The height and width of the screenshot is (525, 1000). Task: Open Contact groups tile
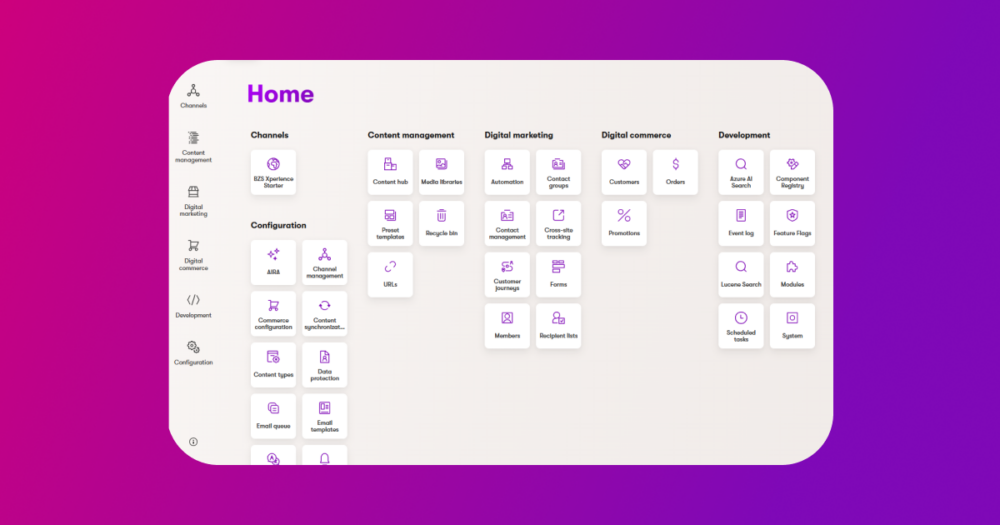click(558, 172)
